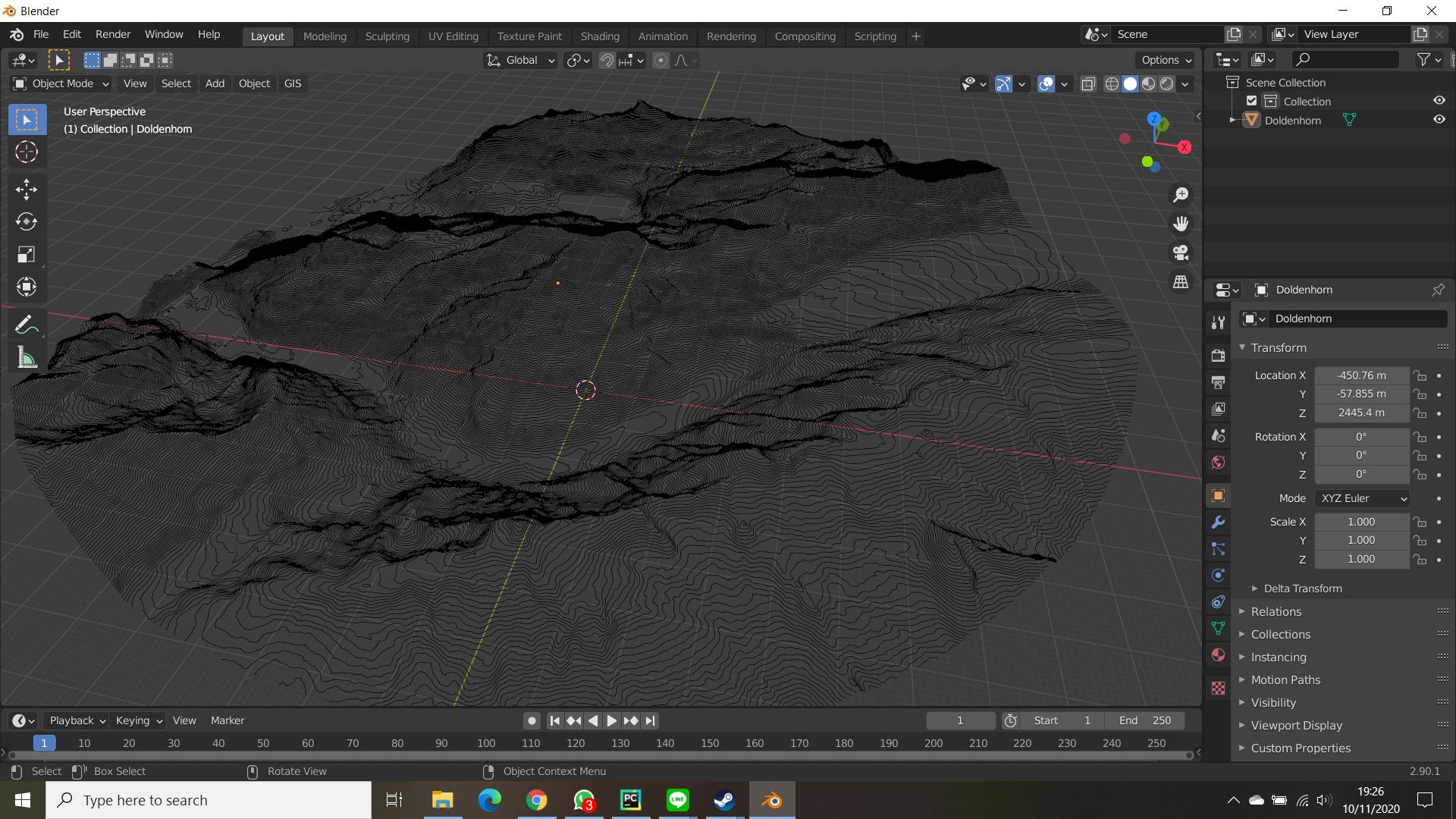The height and width of the screenshot is (819, 1456).
Task: Click the zoom viewport magnifier icon
Action: 1181,195
